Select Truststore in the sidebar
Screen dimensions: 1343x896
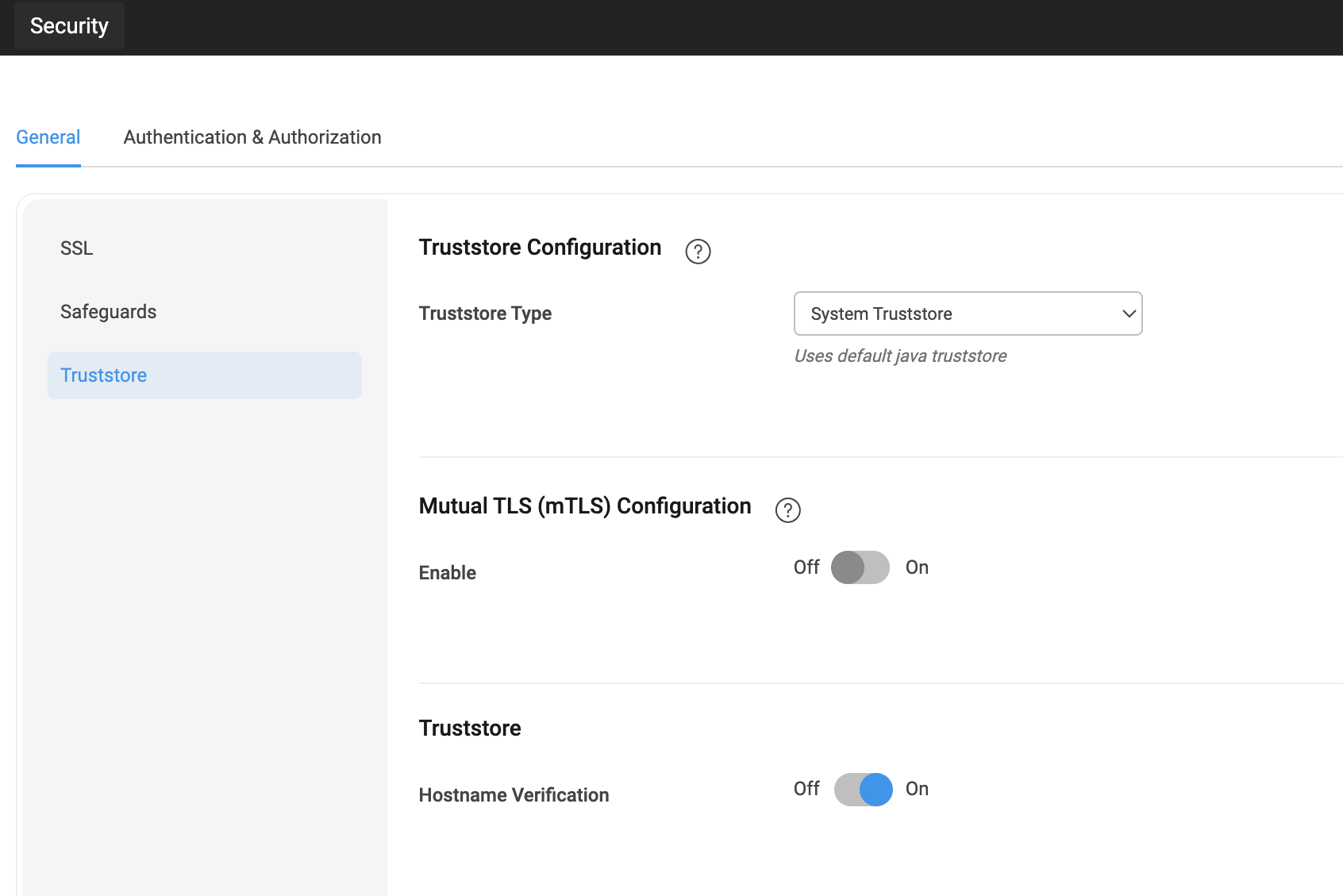103,375
